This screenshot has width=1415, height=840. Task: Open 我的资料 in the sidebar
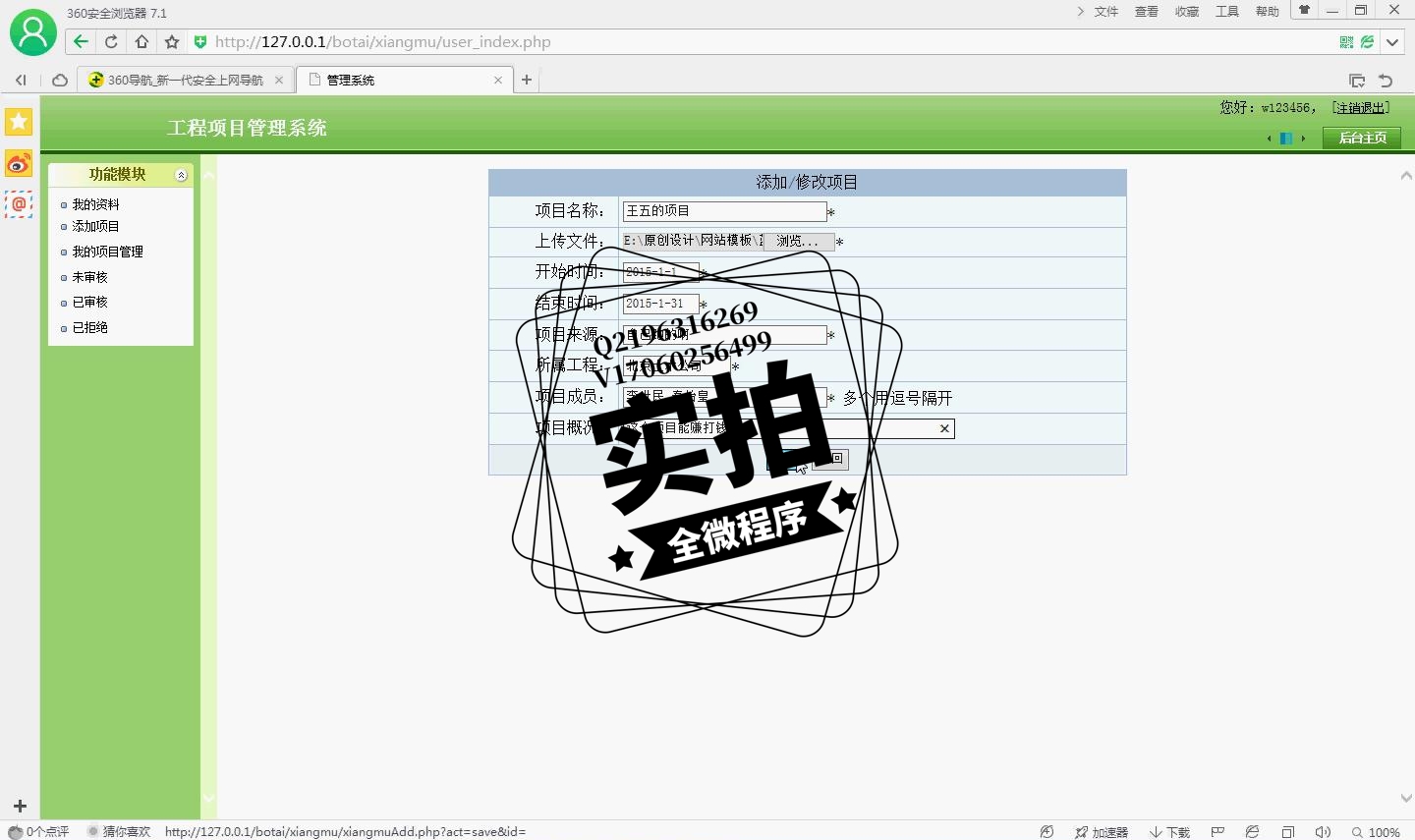(95, 204)
